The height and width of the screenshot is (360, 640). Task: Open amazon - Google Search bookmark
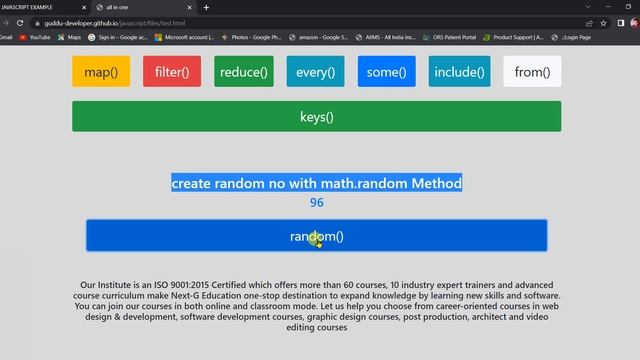318,37
